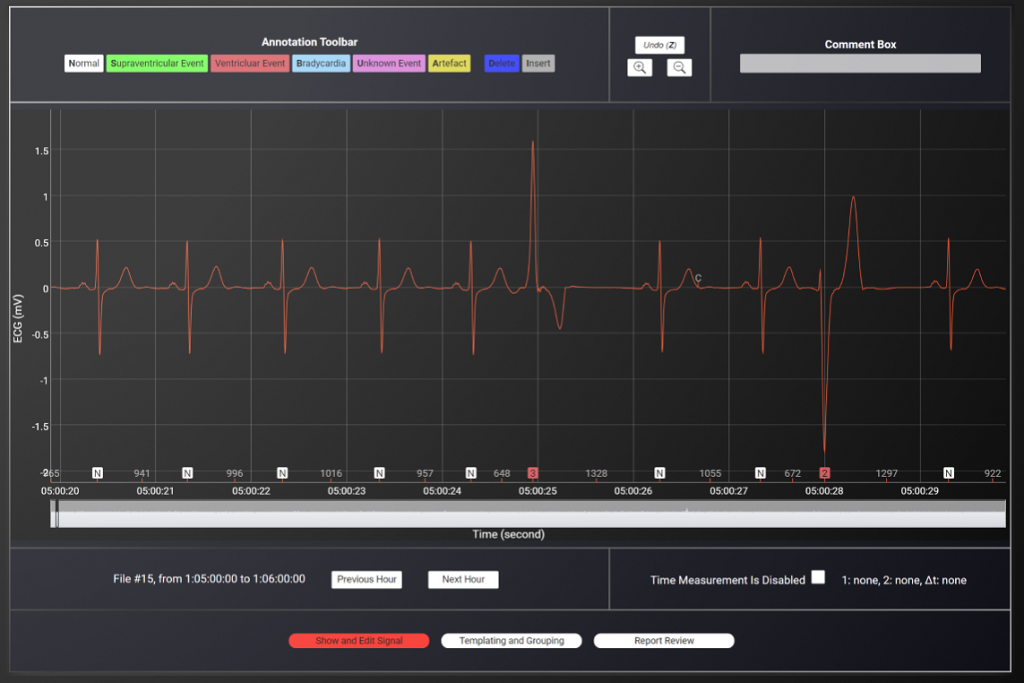Open the Show and Edit Signal tab

[359, 641]
